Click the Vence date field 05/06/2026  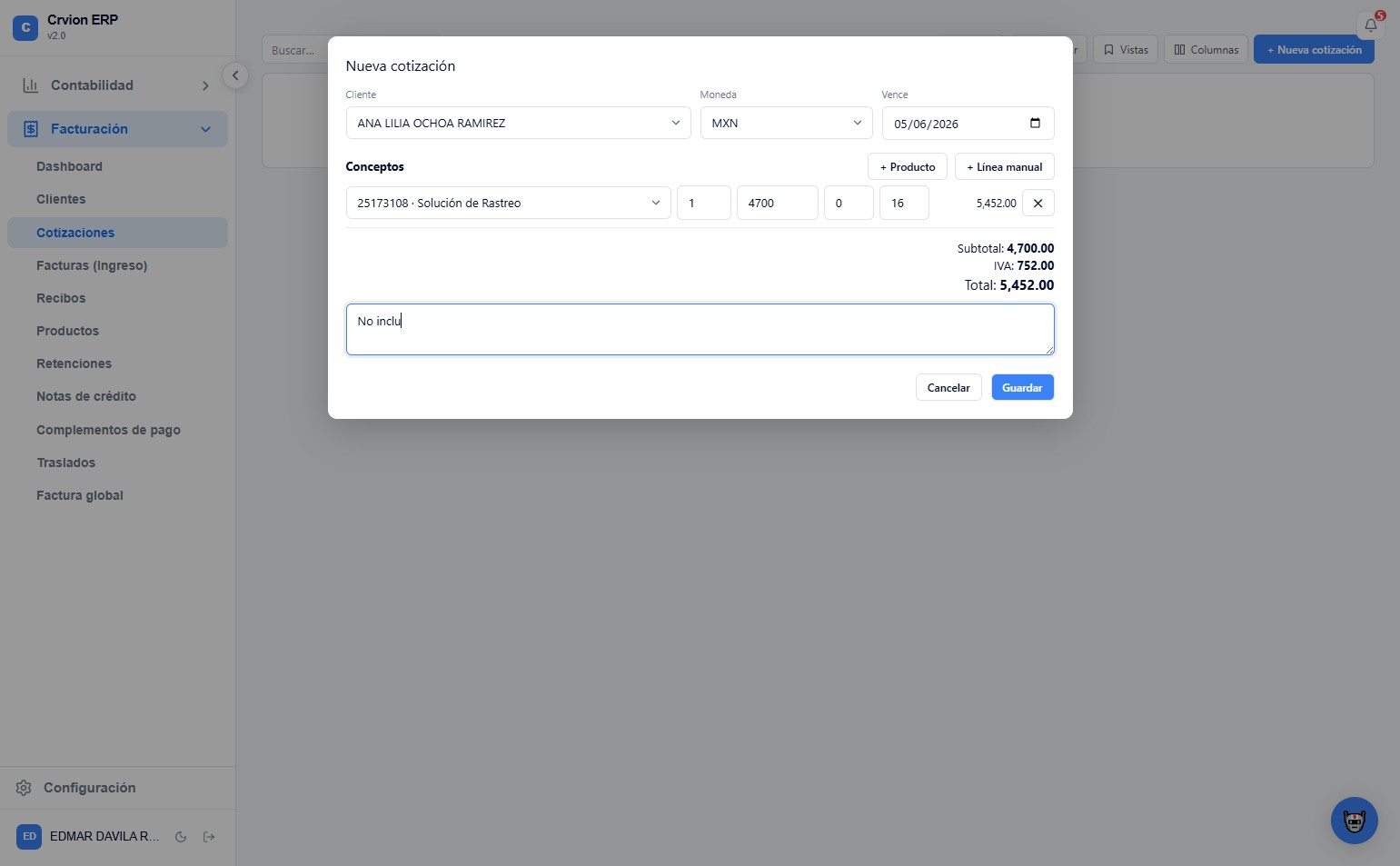pyautogui.click(x=968, y=124)
